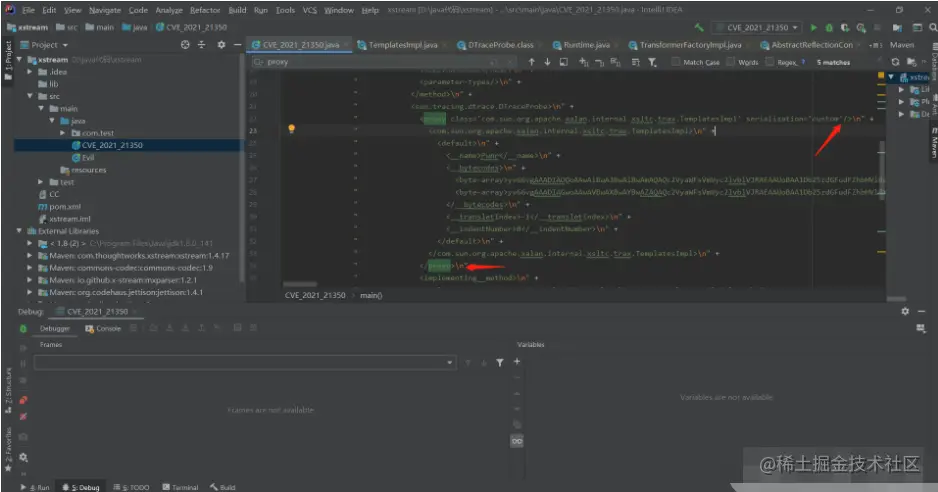Toggle the show watches glasses icon
The image size is (938, 492).
[517, 441]
